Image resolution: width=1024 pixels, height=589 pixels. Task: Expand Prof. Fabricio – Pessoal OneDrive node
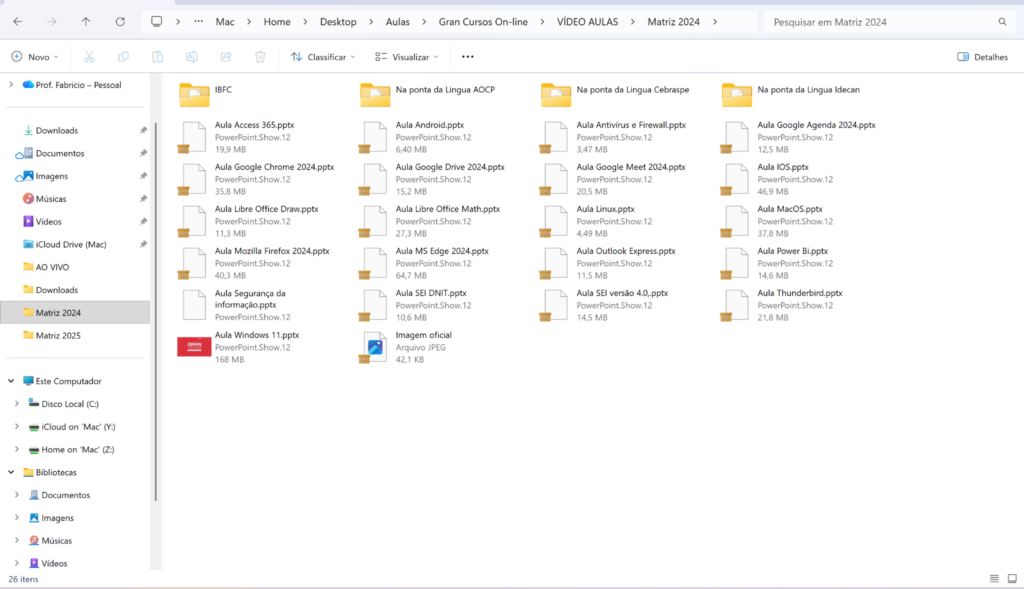tap(11, 84)
